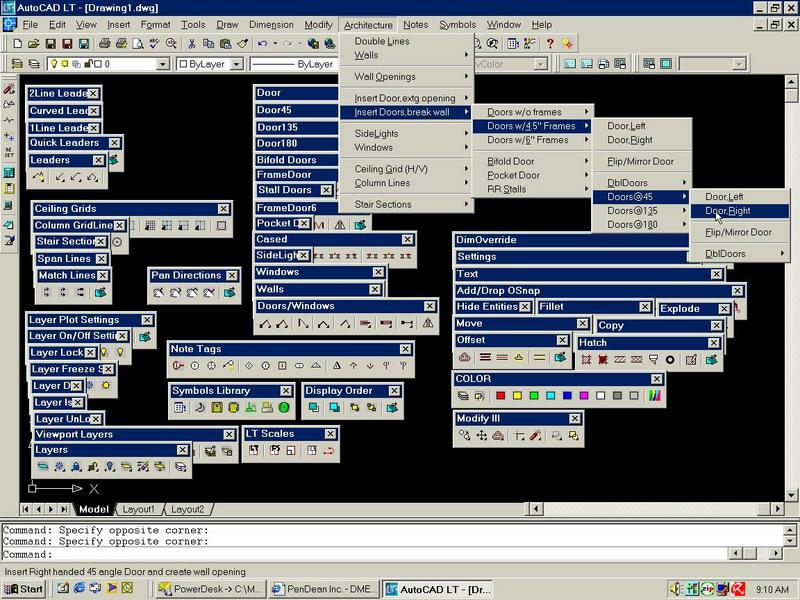800x600 pixels.
Task: Click the up arrow icon in Note Tags
Action: pyautogui.click(x=354, y=365)
